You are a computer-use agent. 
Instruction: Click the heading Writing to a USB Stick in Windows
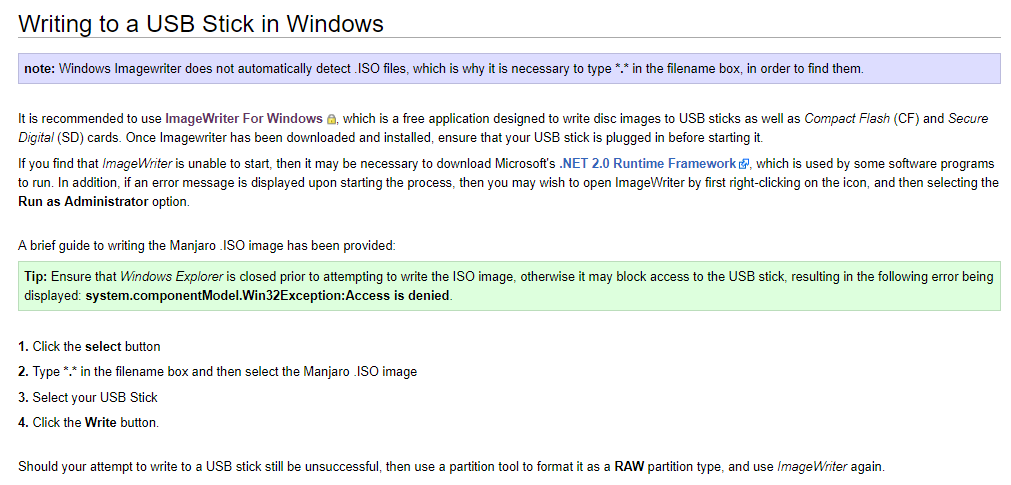point(201,24)
